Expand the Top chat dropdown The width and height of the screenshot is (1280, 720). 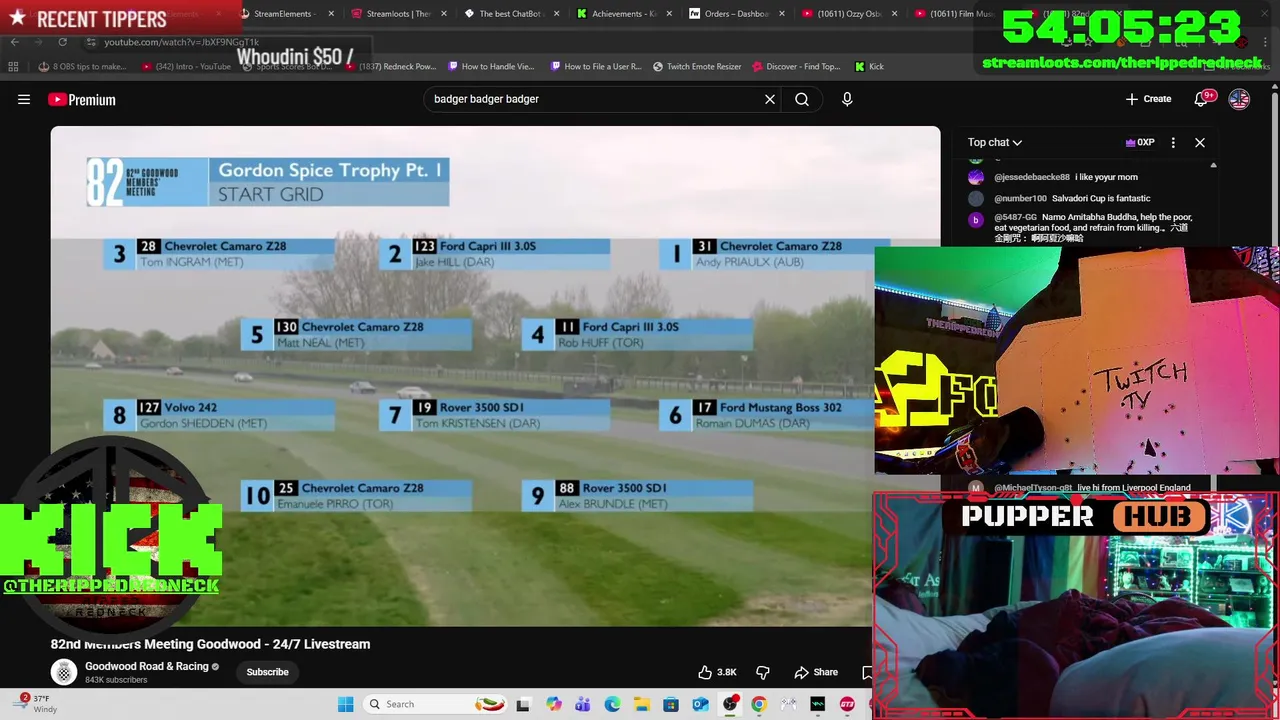(x=995, y=142)
